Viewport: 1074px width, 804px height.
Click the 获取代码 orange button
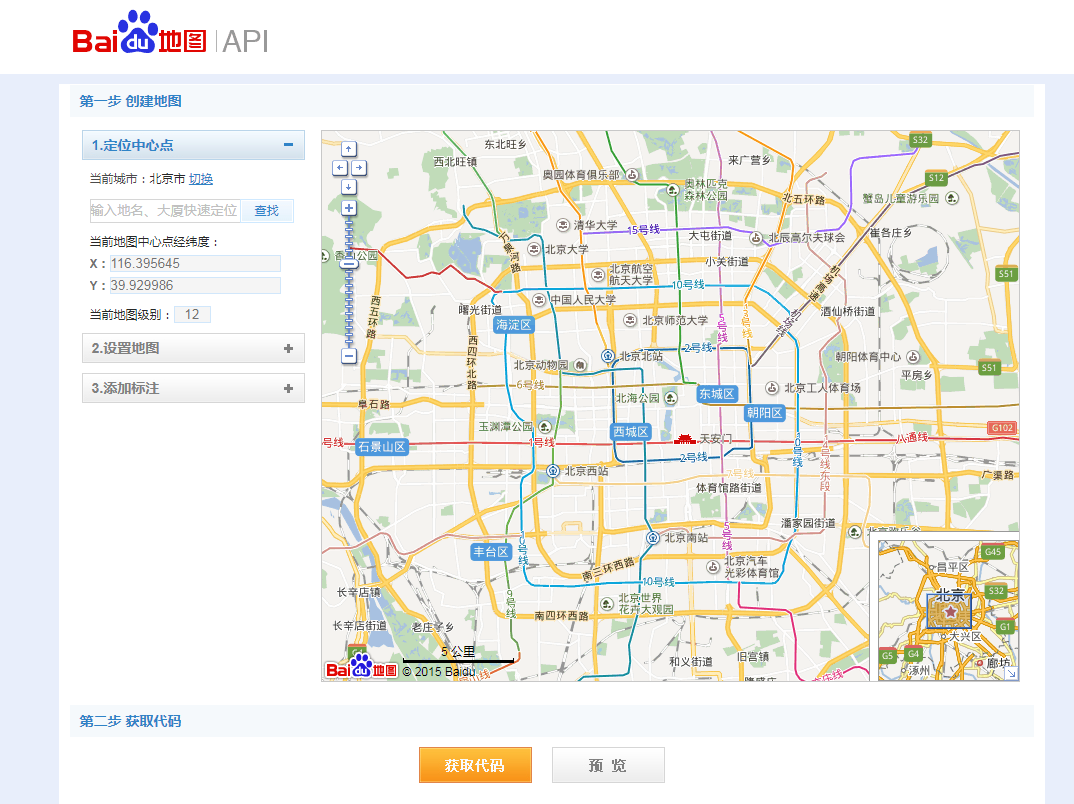pyautogui.click(x=475, y=765)
